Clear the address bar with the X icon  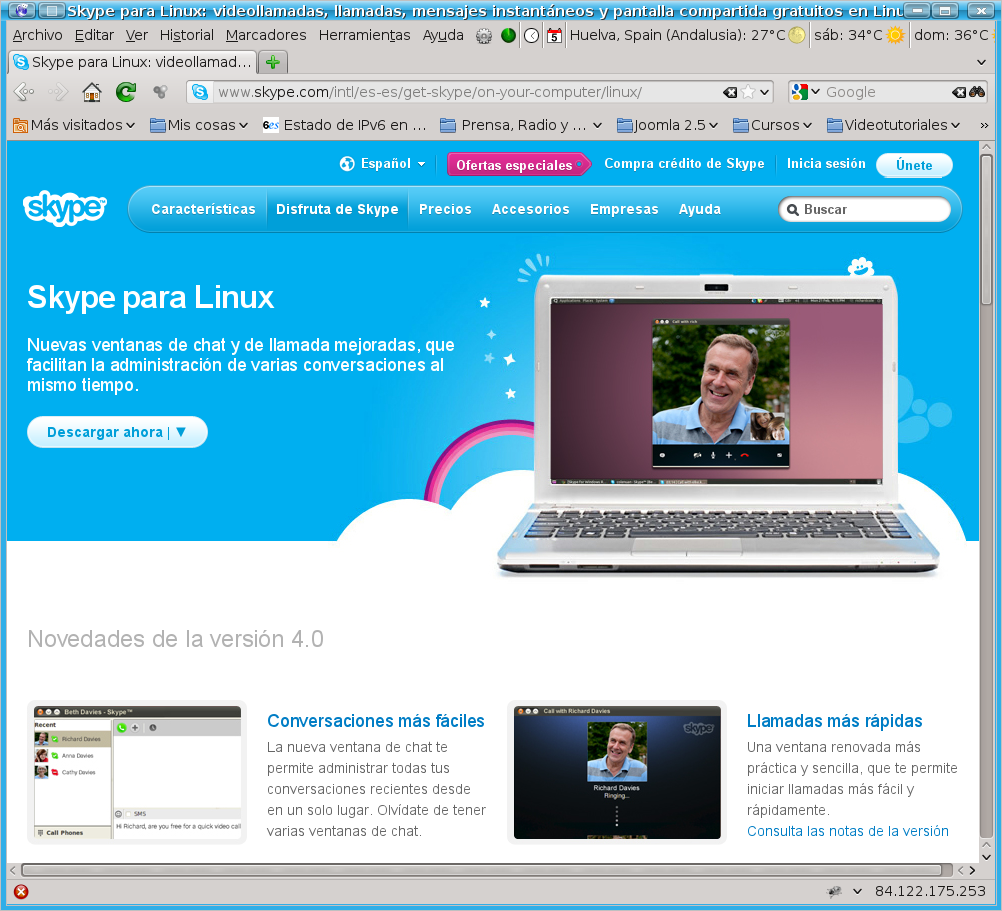coord(730,93)
